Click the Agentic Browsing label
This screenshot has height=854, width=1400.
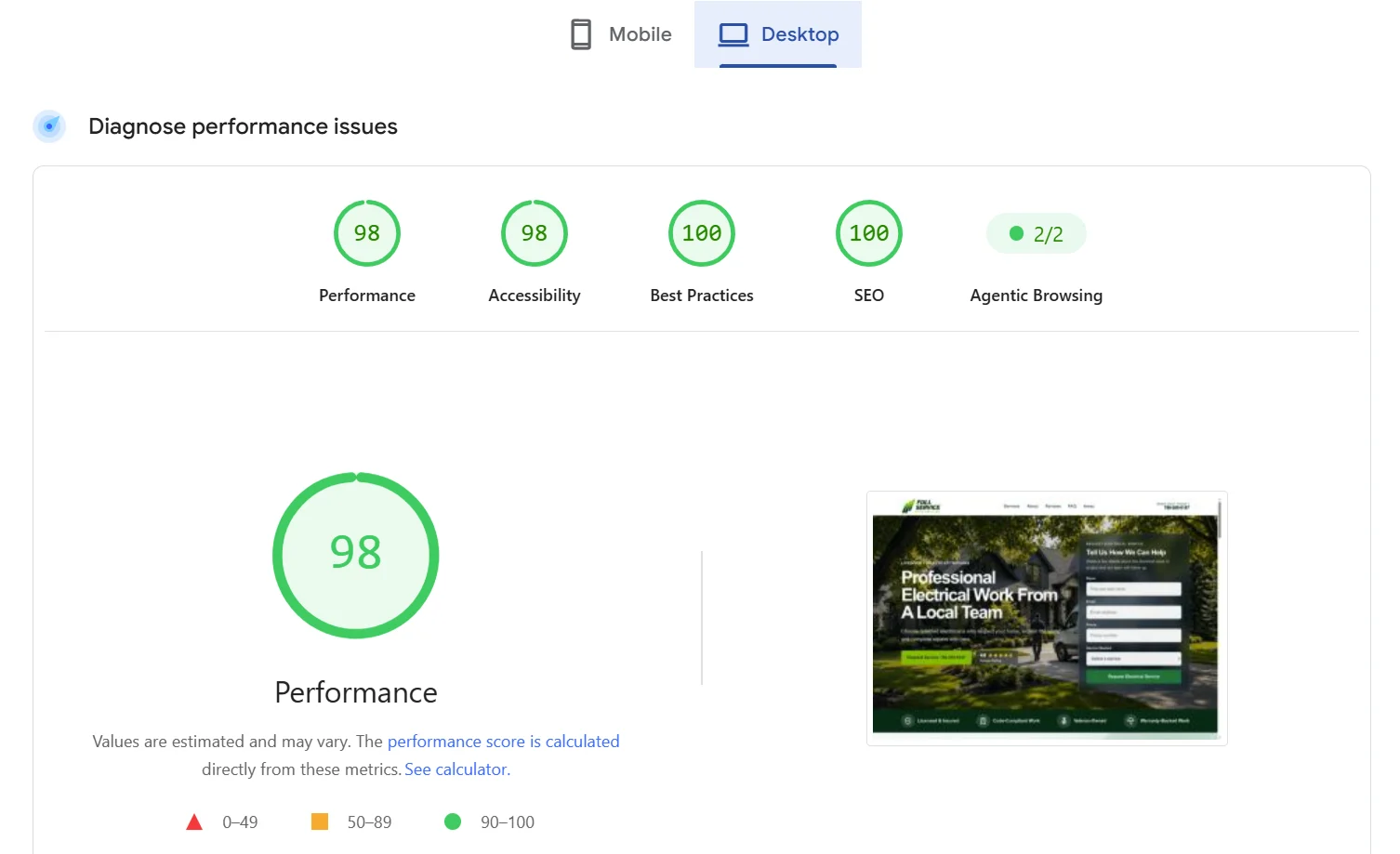[x=1037, y=296]
